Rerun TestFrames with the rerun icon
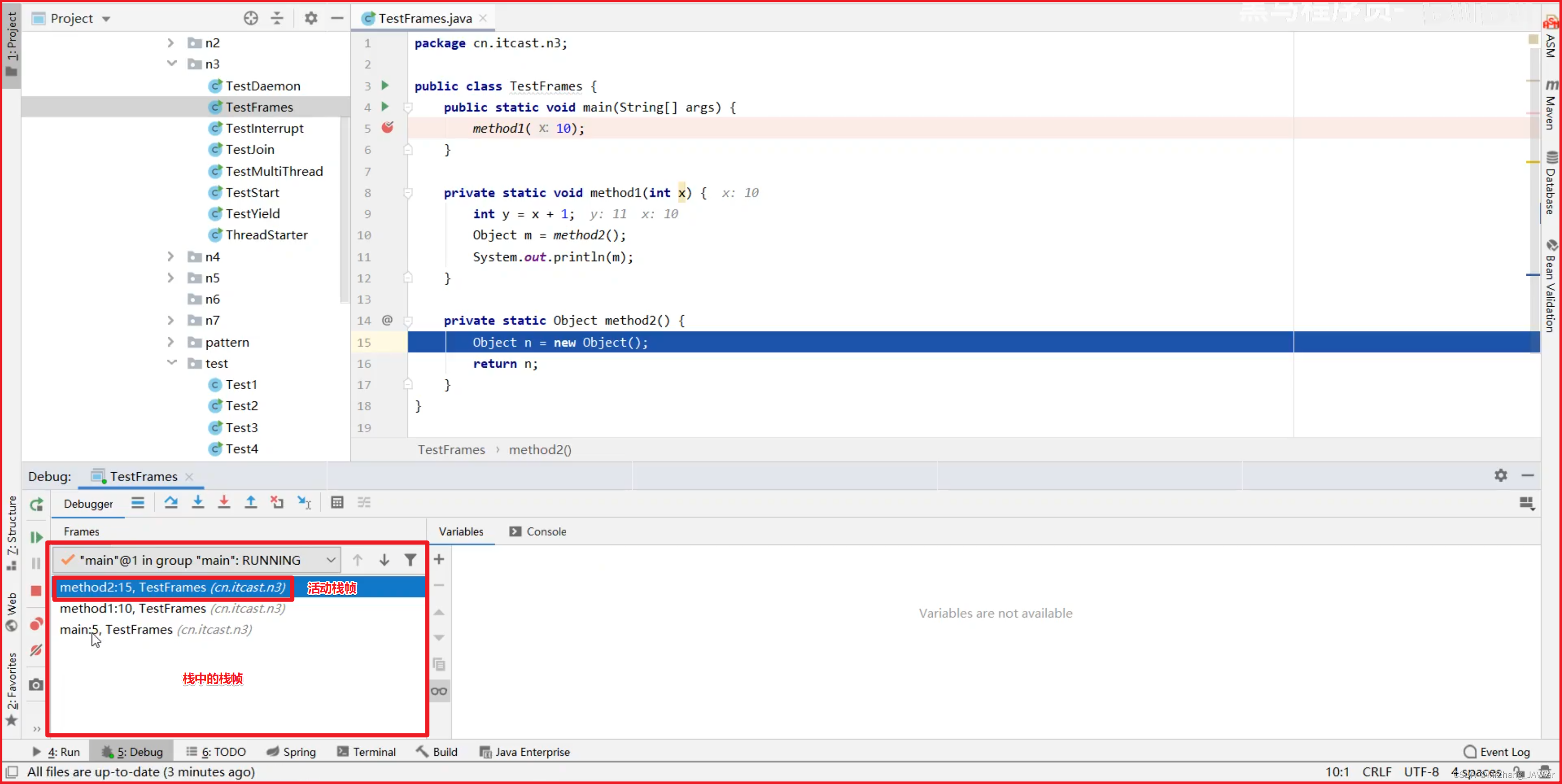The image size is (1562, 784). (x=37, y=505)
